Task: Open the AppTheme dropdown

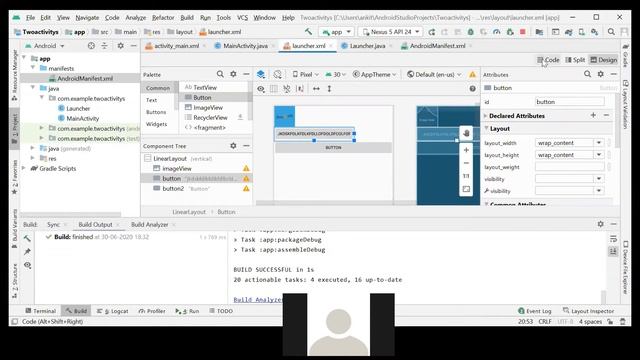Action: tap(374, 74)
